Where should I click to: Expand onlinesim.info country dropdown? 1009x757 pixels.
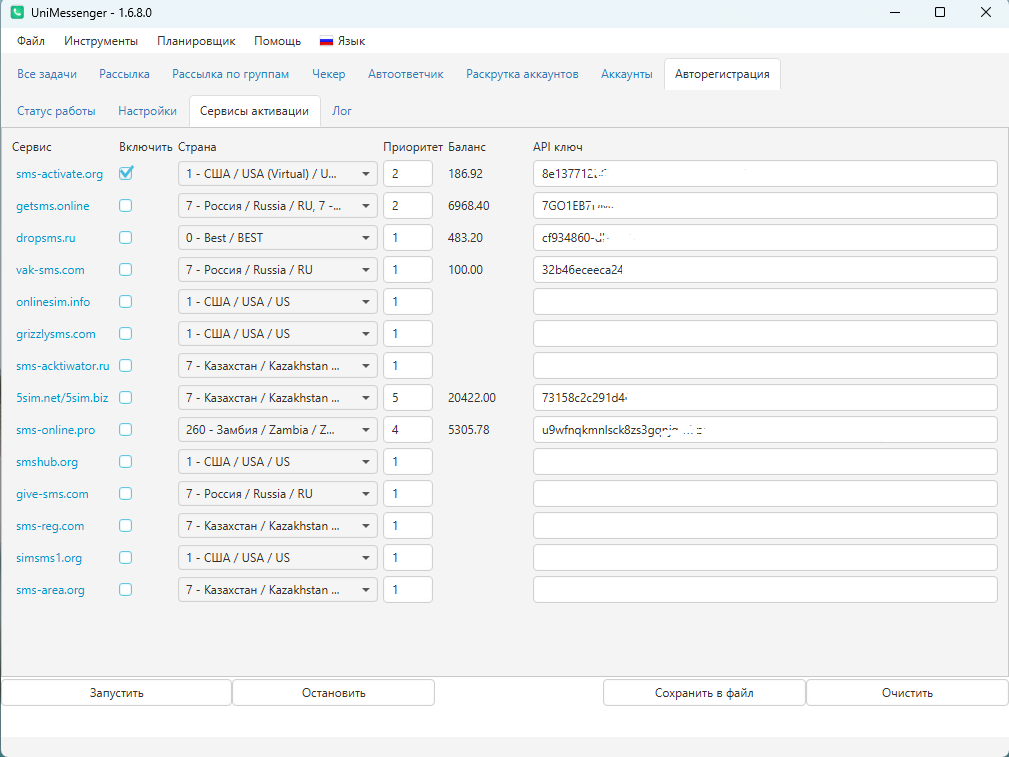(x=277, y=302)
